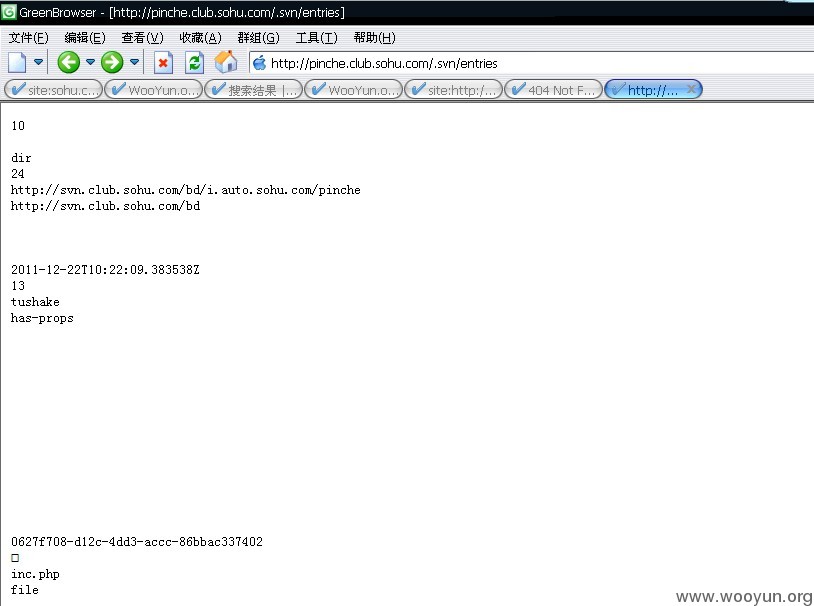Open the 查看(V) menu
The width and height of the screenshot is (814, 606).
142,37
